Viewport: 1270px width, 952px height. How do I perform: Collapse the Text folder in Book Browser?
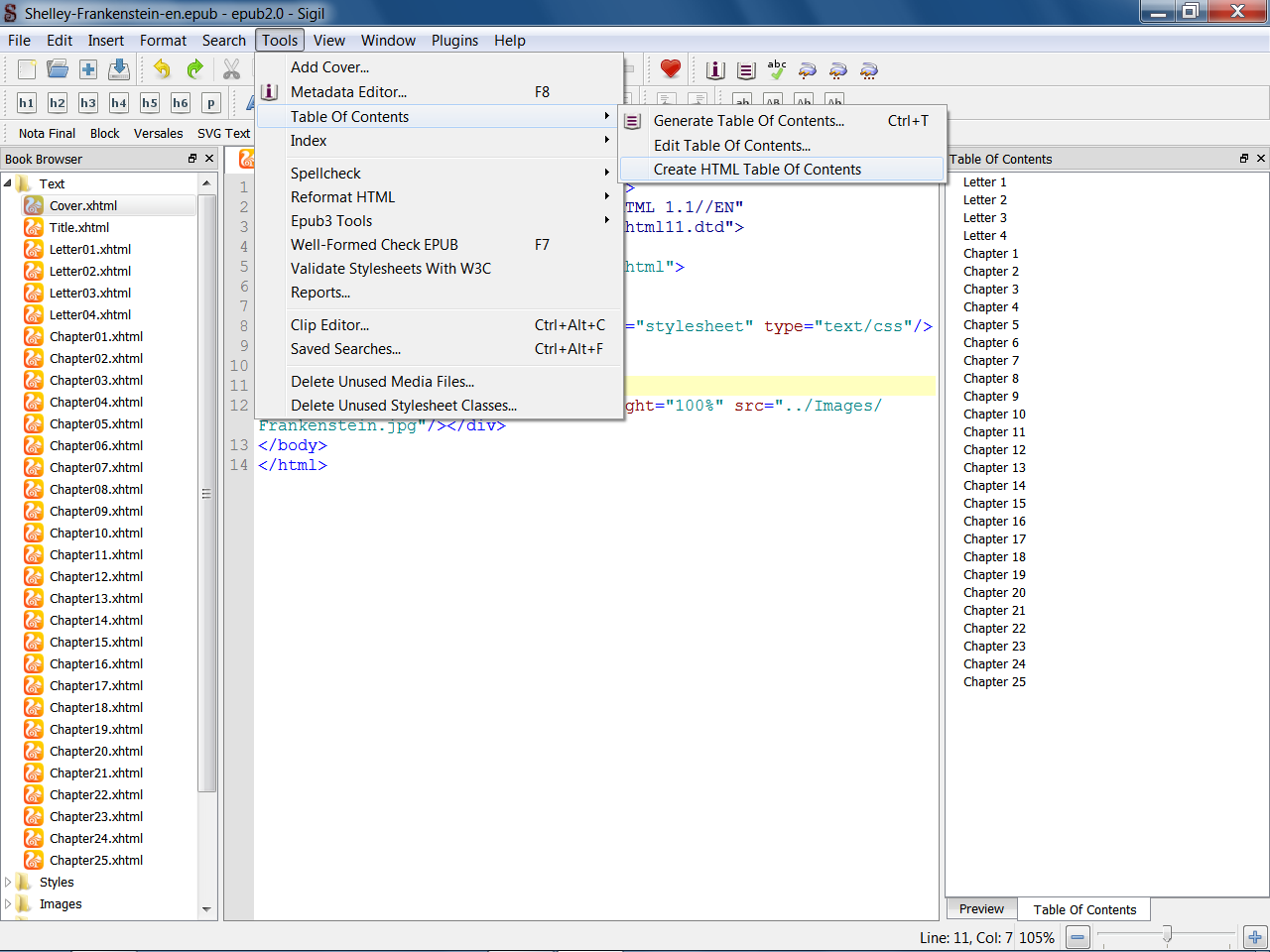coord(8,183)
